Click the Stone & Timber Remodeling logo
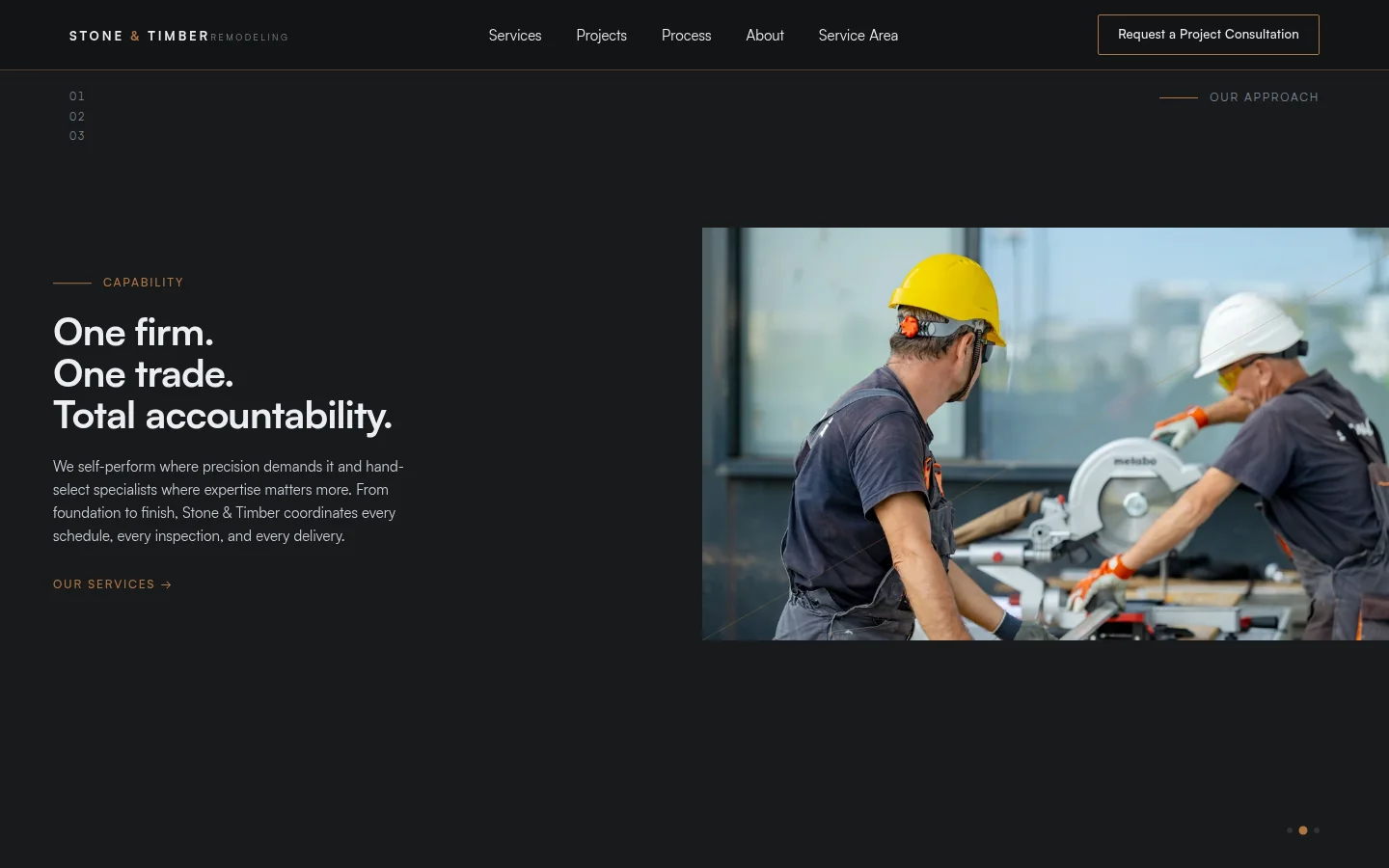 [178, 37]
